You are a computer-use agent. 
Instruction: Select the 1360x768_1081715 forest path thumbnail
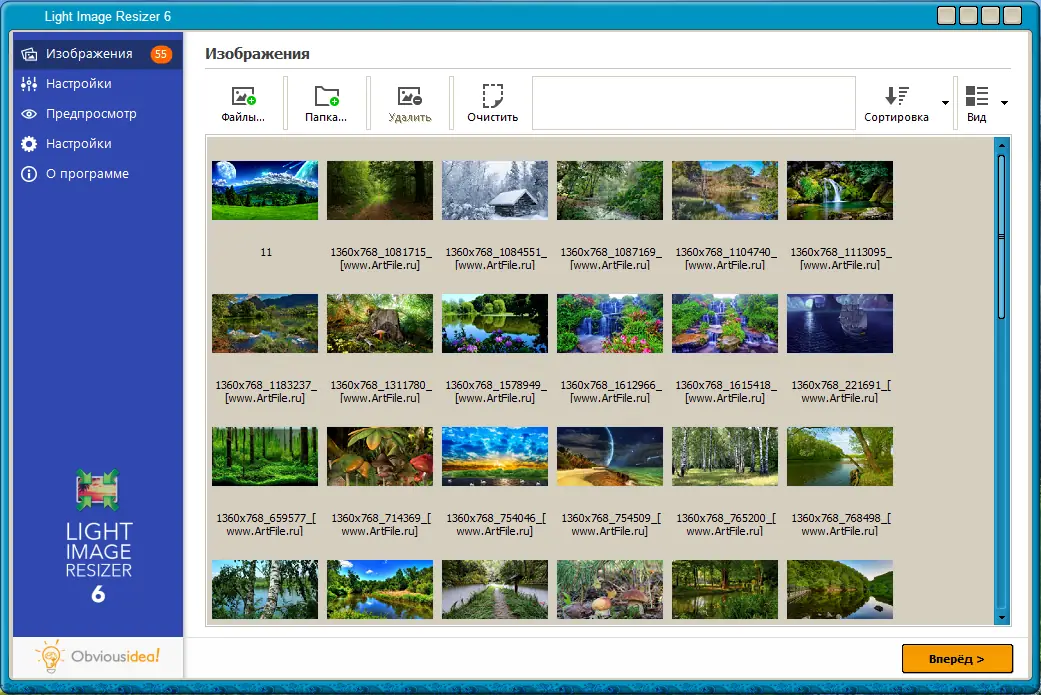tap(380, 191)
